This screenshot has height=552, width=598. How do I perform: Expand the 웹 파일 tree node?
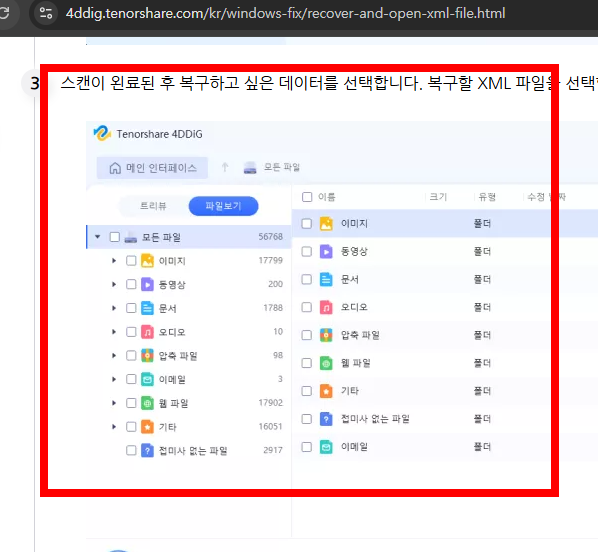click(114, 403)
